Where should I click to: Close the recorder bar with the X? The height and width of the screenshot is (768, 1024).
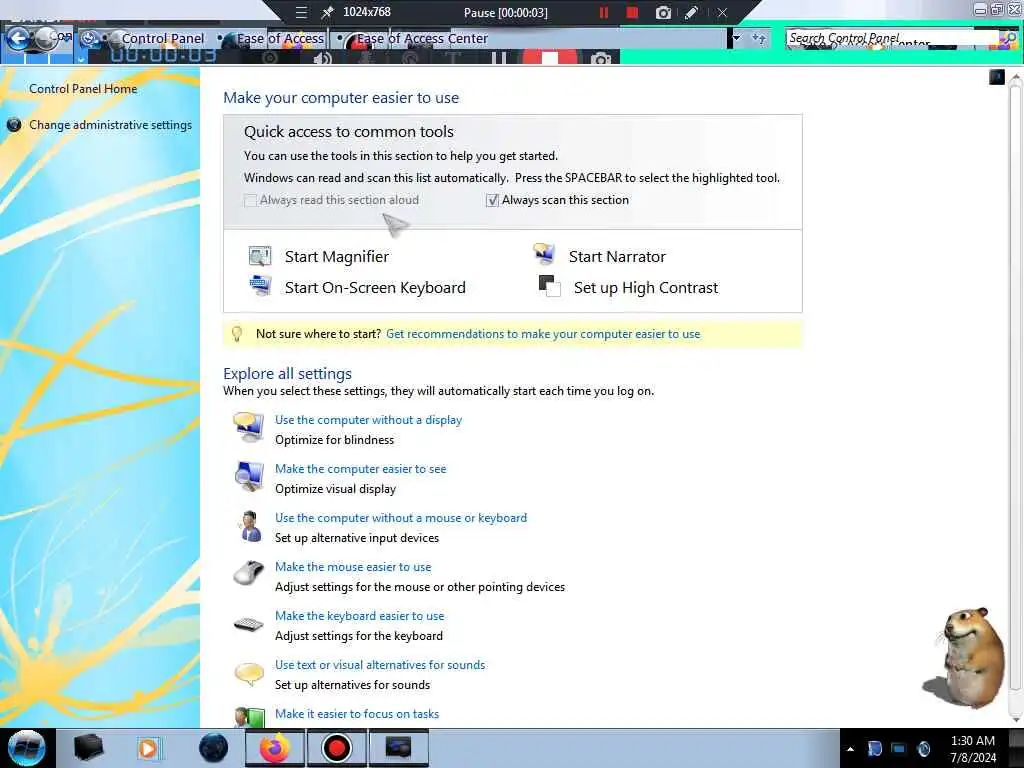[722, 12]
